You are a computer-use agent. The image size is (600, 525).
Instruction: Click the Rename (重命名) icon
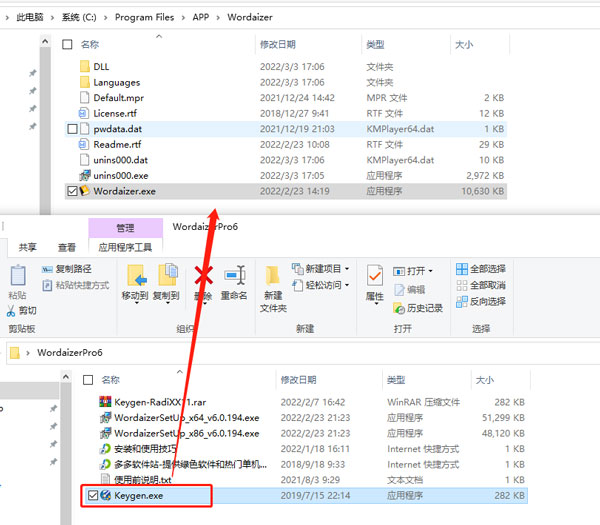235,275
